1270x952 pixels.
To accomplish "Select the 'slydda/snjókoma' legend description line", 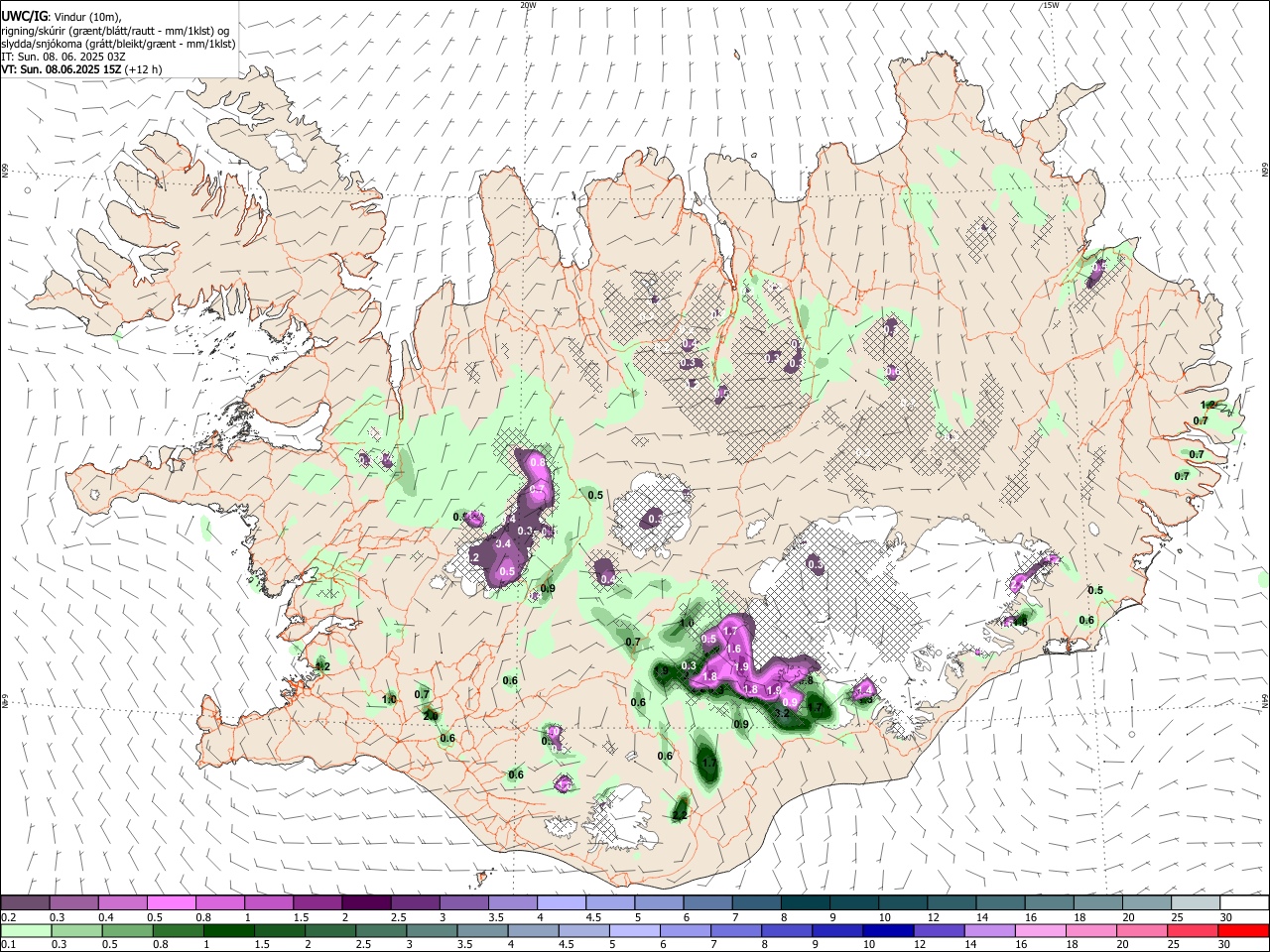I will 118,44.
